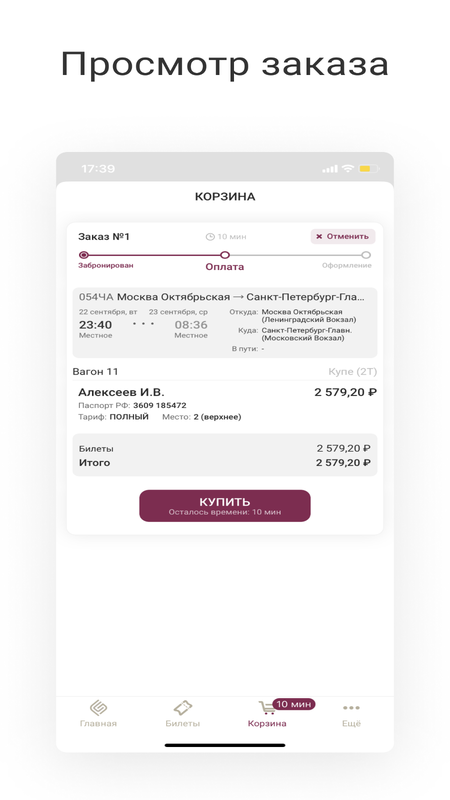450x800 pixels.
Task: Click the X icon in Отменить
Action: coord(319,237)
